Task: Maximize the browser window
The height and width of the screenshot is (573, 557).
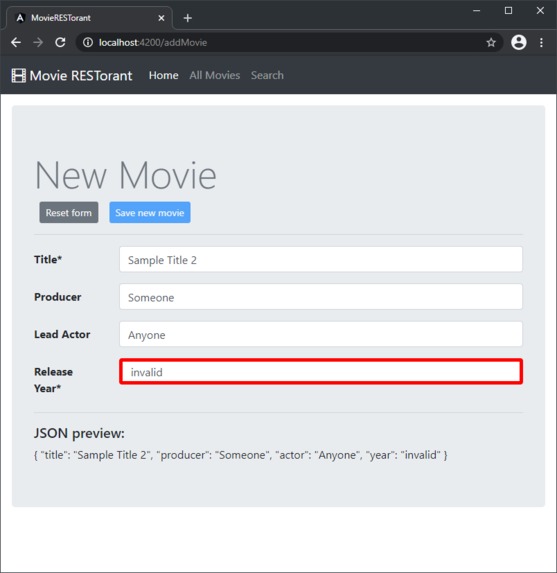Action: coord(508,11)
